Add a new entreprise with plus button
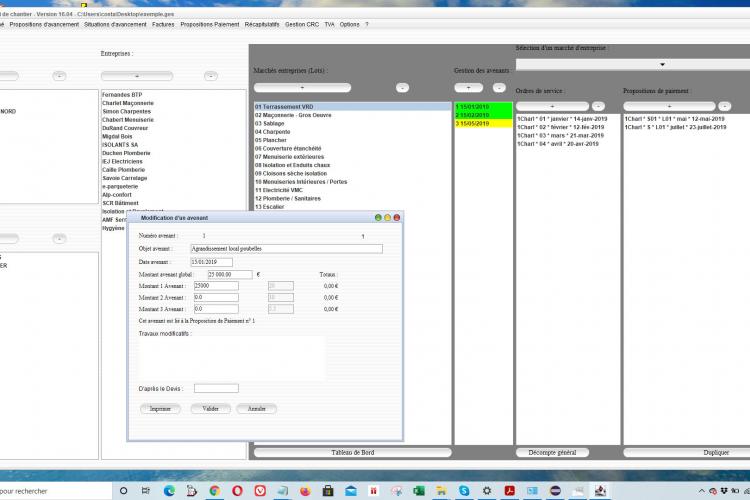 [137, 76]
